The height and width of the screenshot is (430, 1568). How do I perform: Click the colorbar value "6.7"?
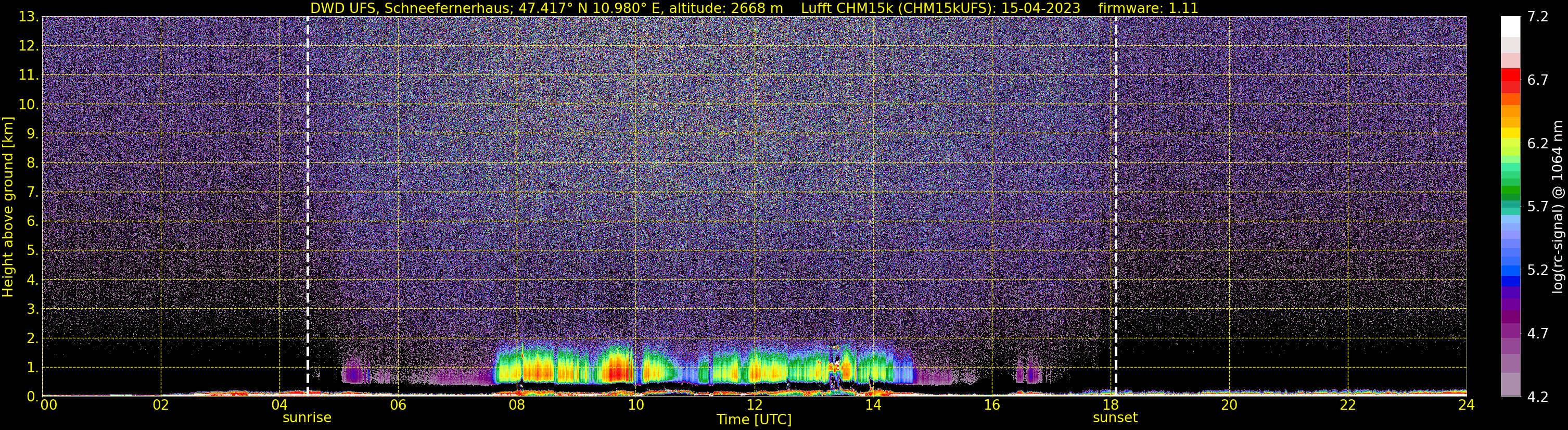[1538, 80]
